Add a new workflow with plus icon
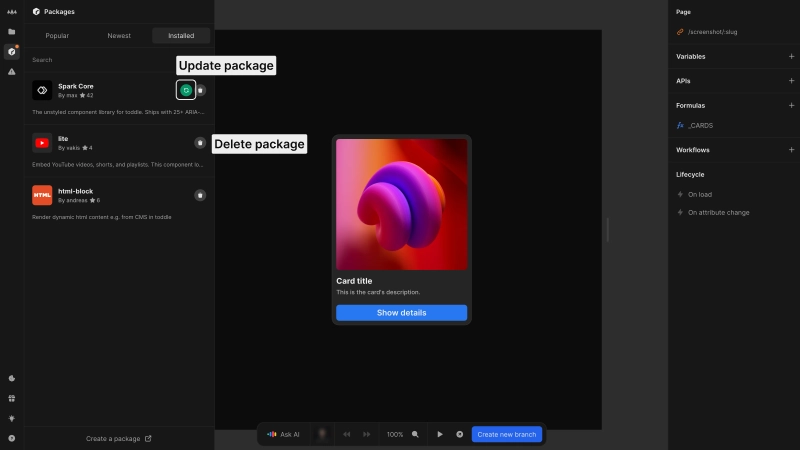 791,149
